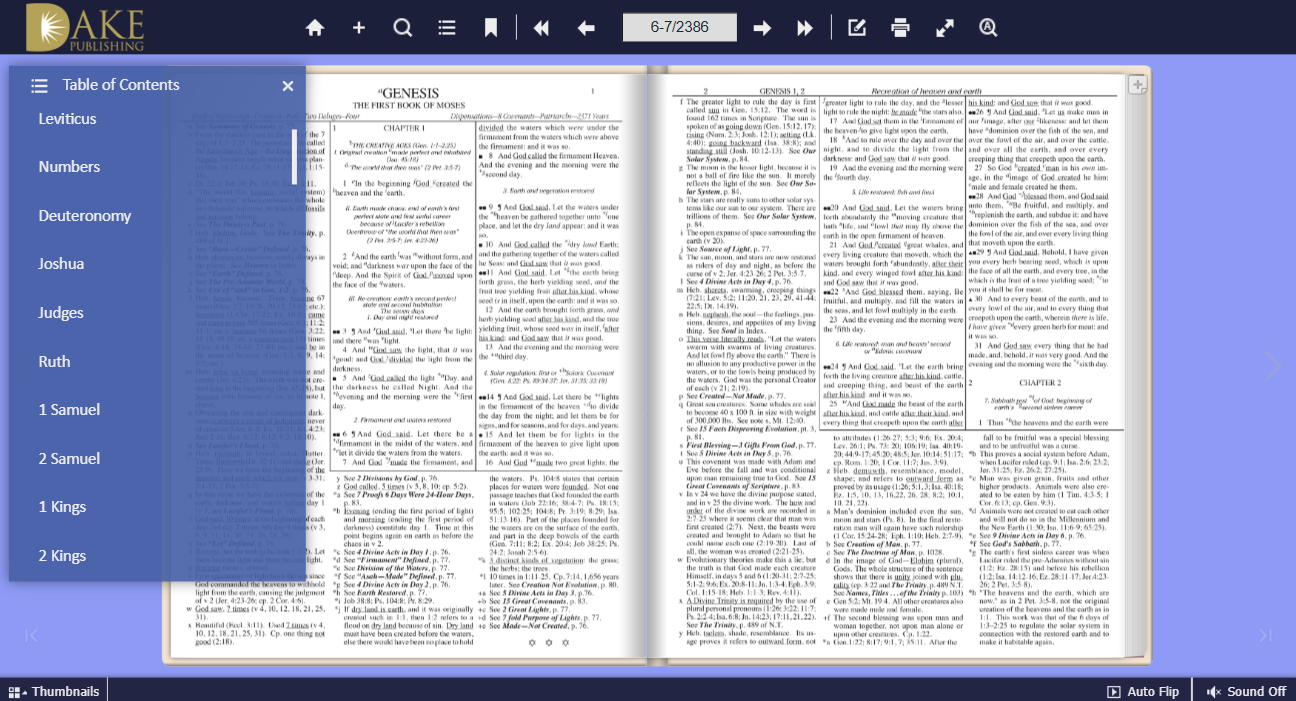Enable Auto Flip
This screenshot has height=701, width=1296.
pyautogui.click(x=1143, y=691)
